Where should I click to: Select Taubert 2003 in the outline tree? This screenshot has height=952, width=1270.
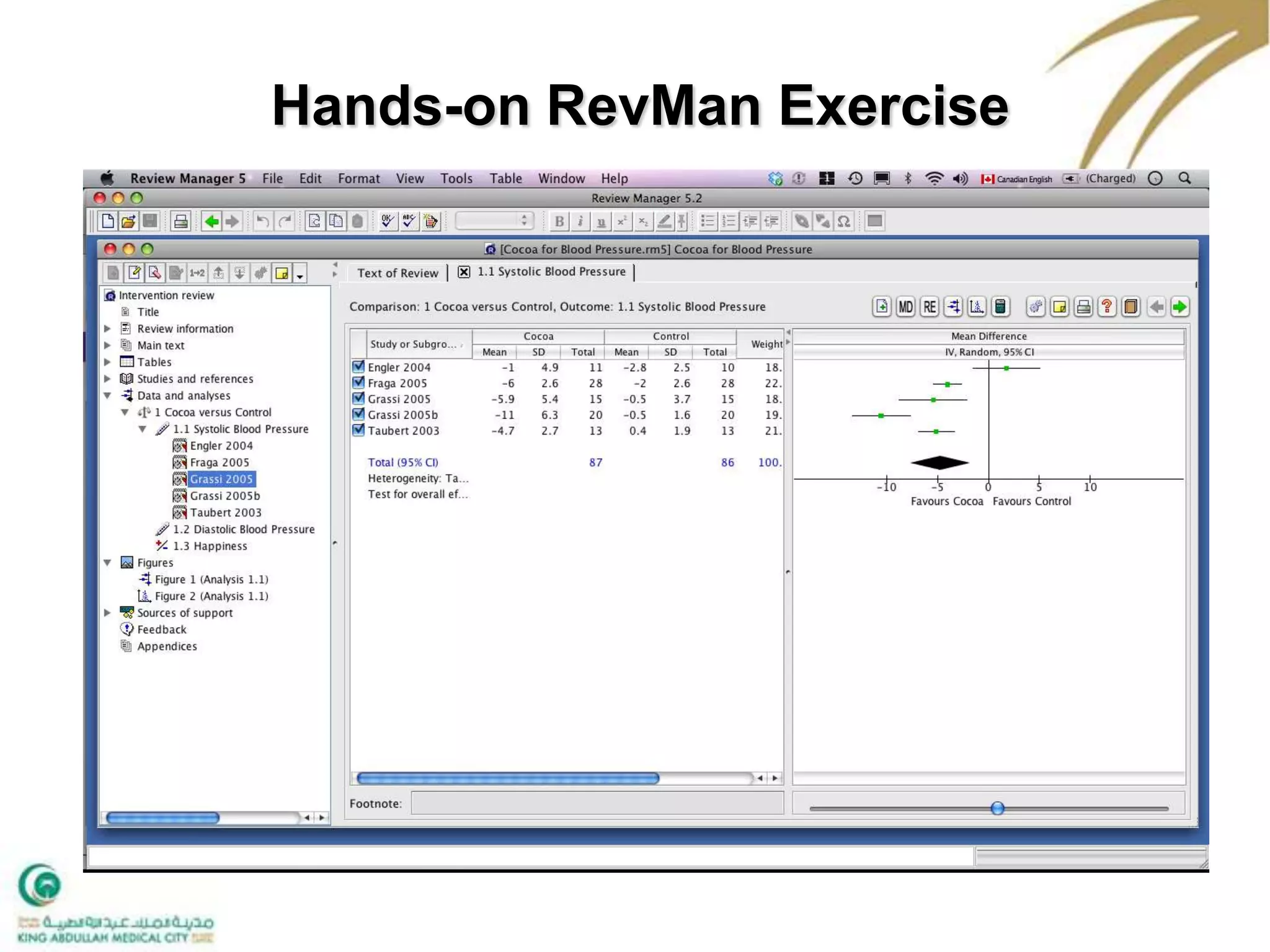tap(226, 513)
